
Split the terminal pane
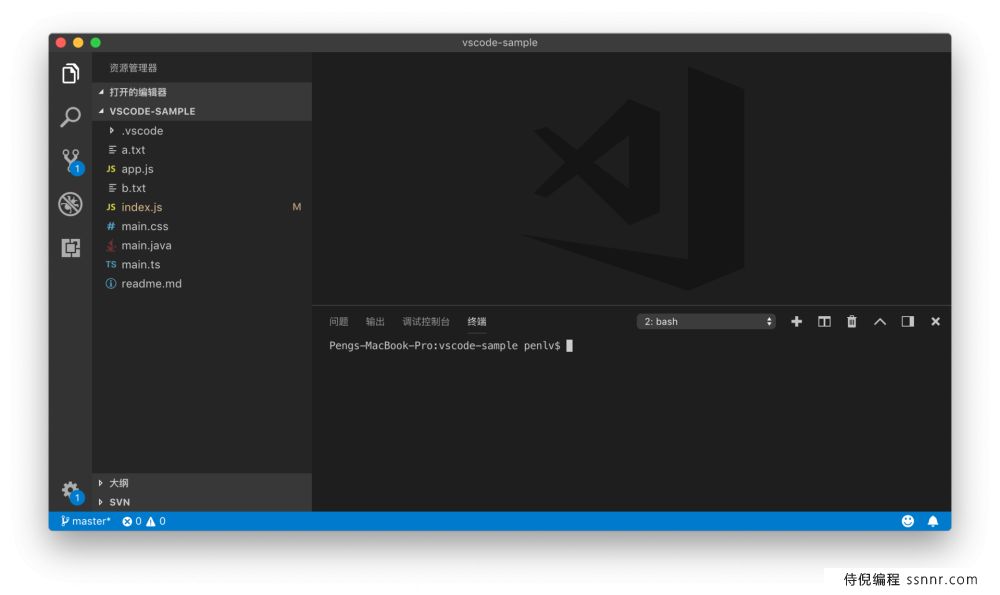point(824,321)
